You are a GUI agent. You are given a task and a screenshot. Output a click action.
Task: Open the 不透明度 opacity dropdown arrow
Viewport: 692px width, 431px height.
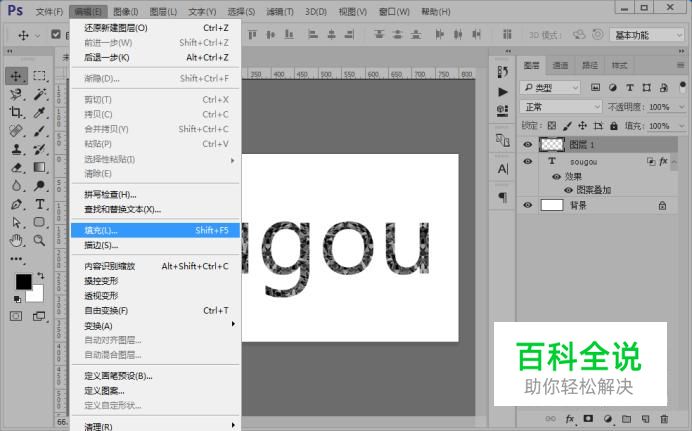682,107
